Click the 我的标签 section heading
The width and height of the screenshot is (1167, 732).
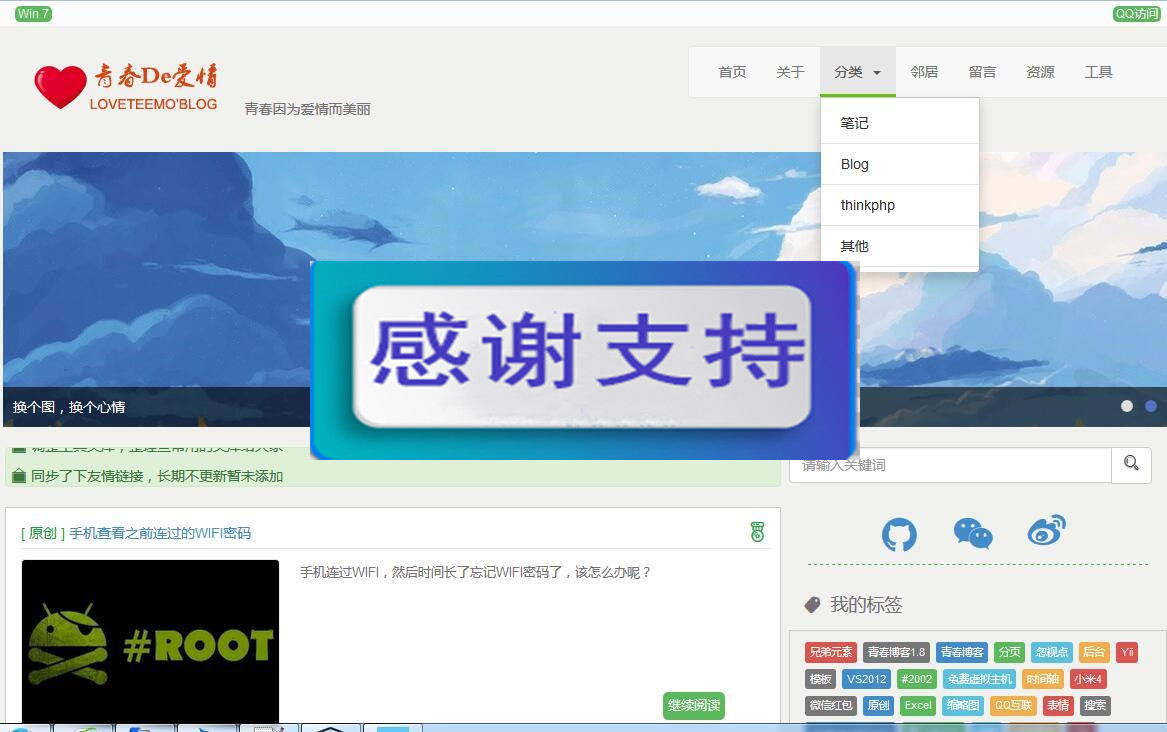pyautogui.click(x=866, y=605)
